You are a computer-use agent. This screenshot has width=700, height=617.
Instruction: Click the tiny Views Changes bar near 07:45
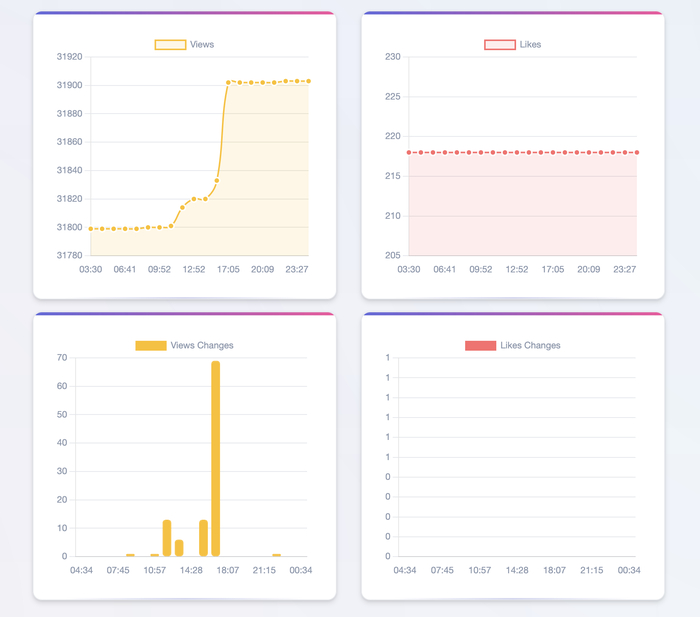[x=130, y=555]
